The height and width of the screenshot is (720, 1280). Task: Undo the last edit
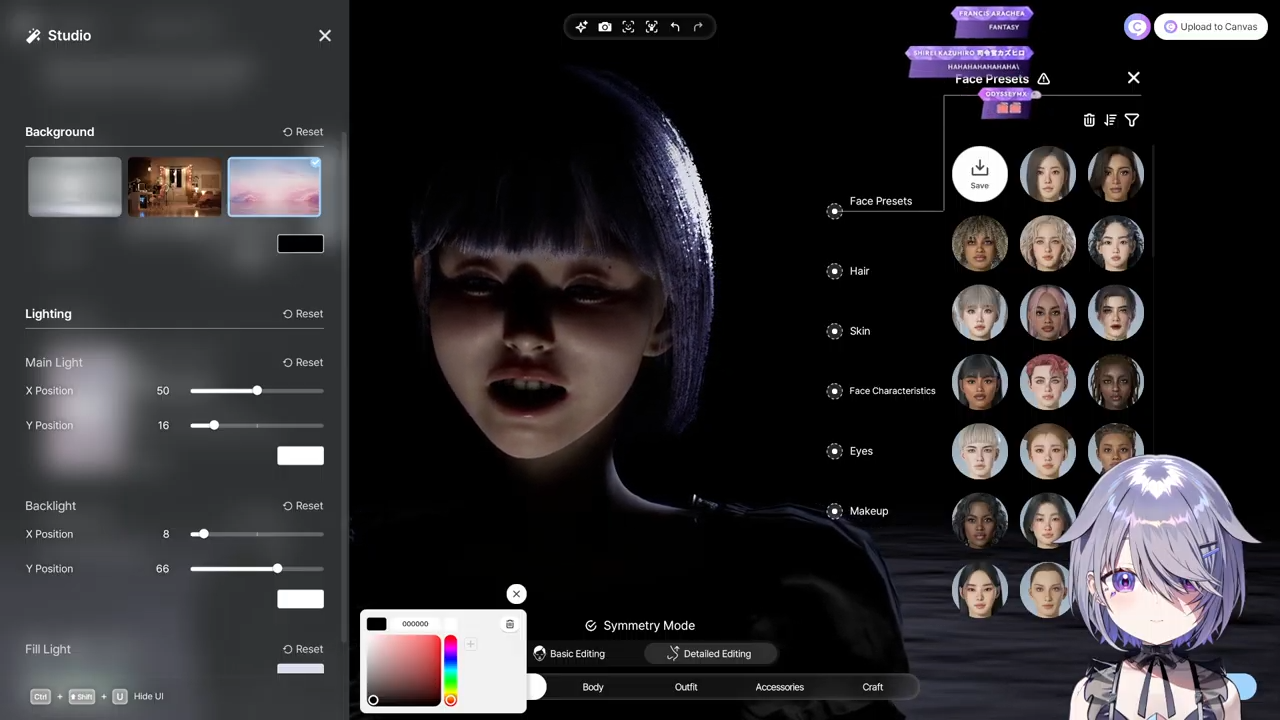[675, 27]
